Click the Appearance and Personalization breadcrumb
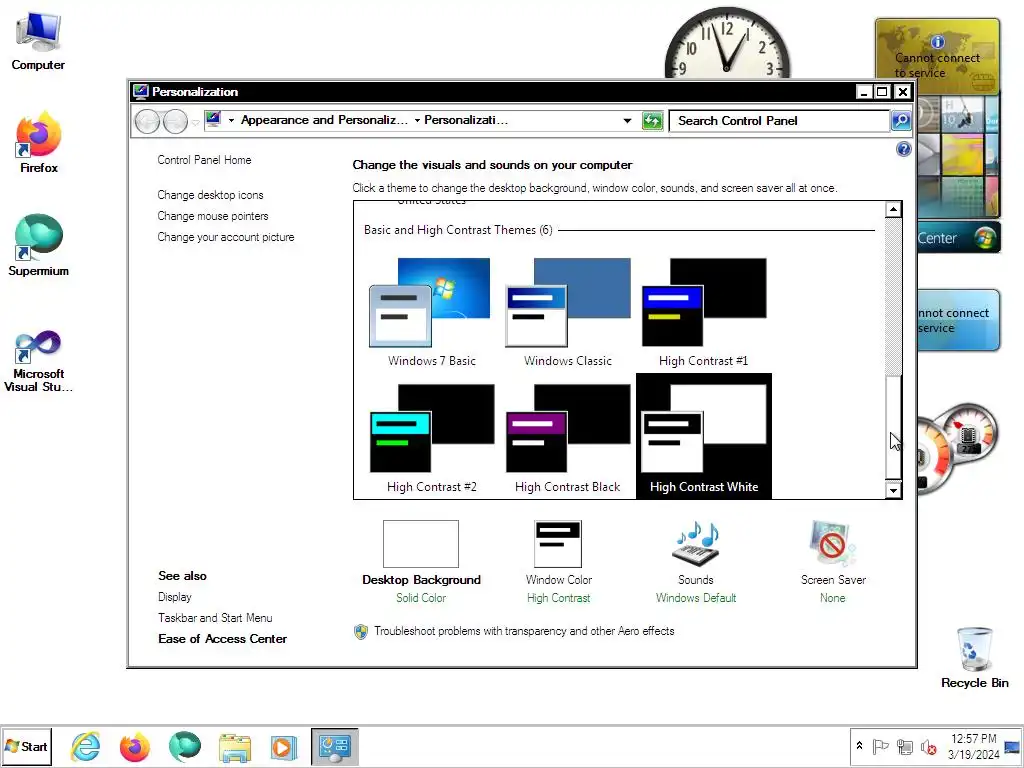 click(x=324, y=120)
